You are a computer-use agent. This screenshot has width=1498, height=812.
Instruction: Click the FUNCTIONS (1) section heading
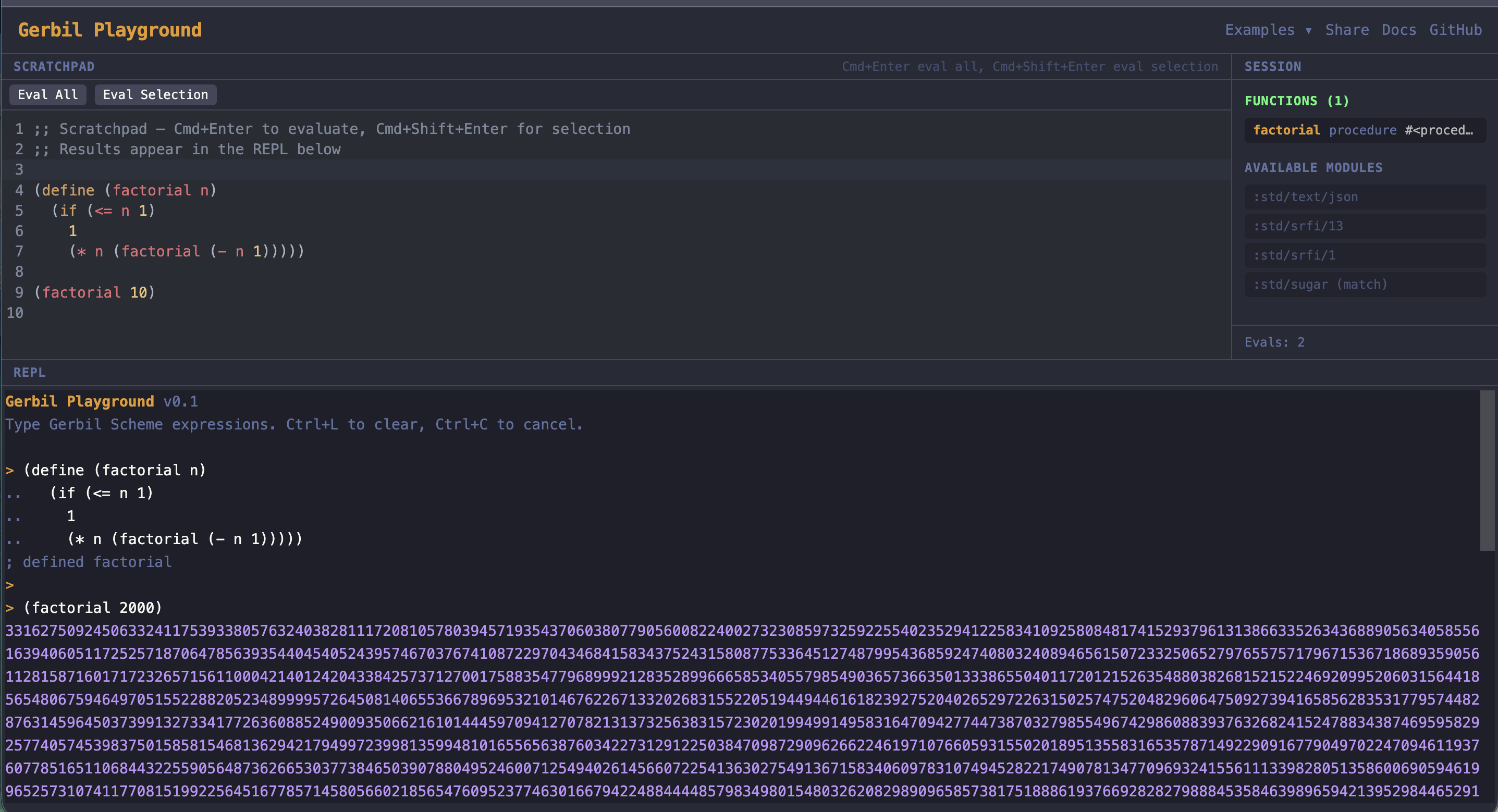tap(1296, 101)
